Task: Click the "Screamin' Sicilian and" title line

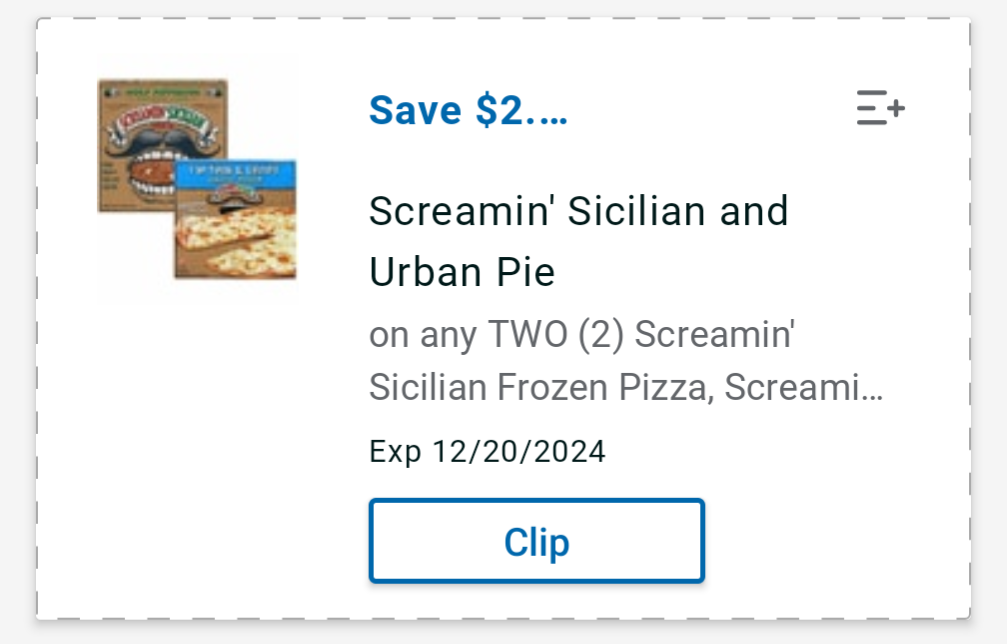Action: pyautogui.click(x=578, y=211)
